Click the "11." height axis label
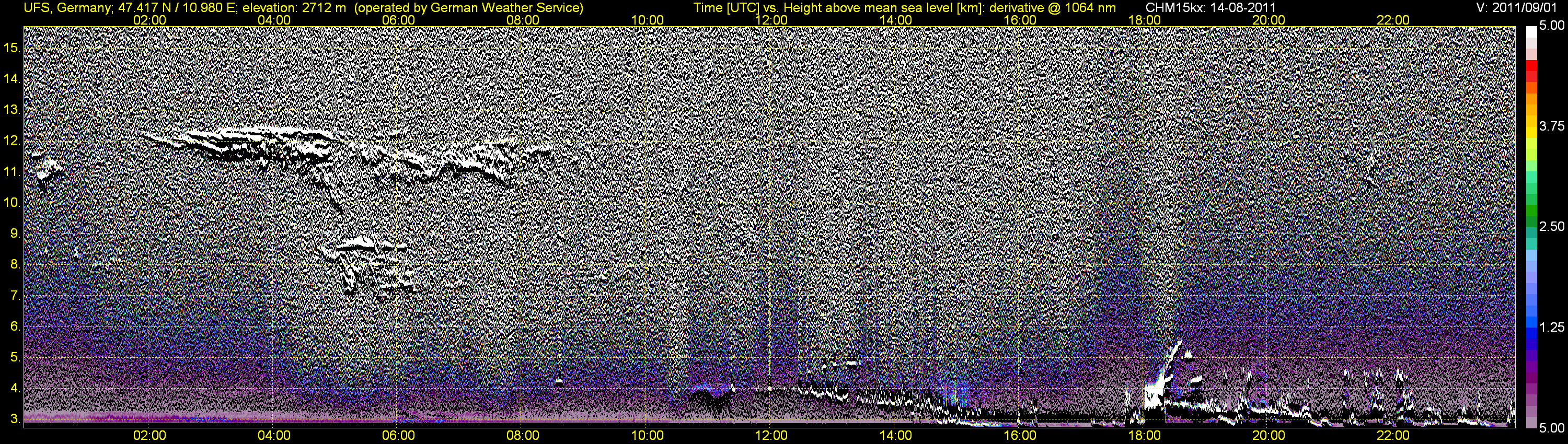The width and height of the screenshot is (1568, 444). tap(12, 171)
